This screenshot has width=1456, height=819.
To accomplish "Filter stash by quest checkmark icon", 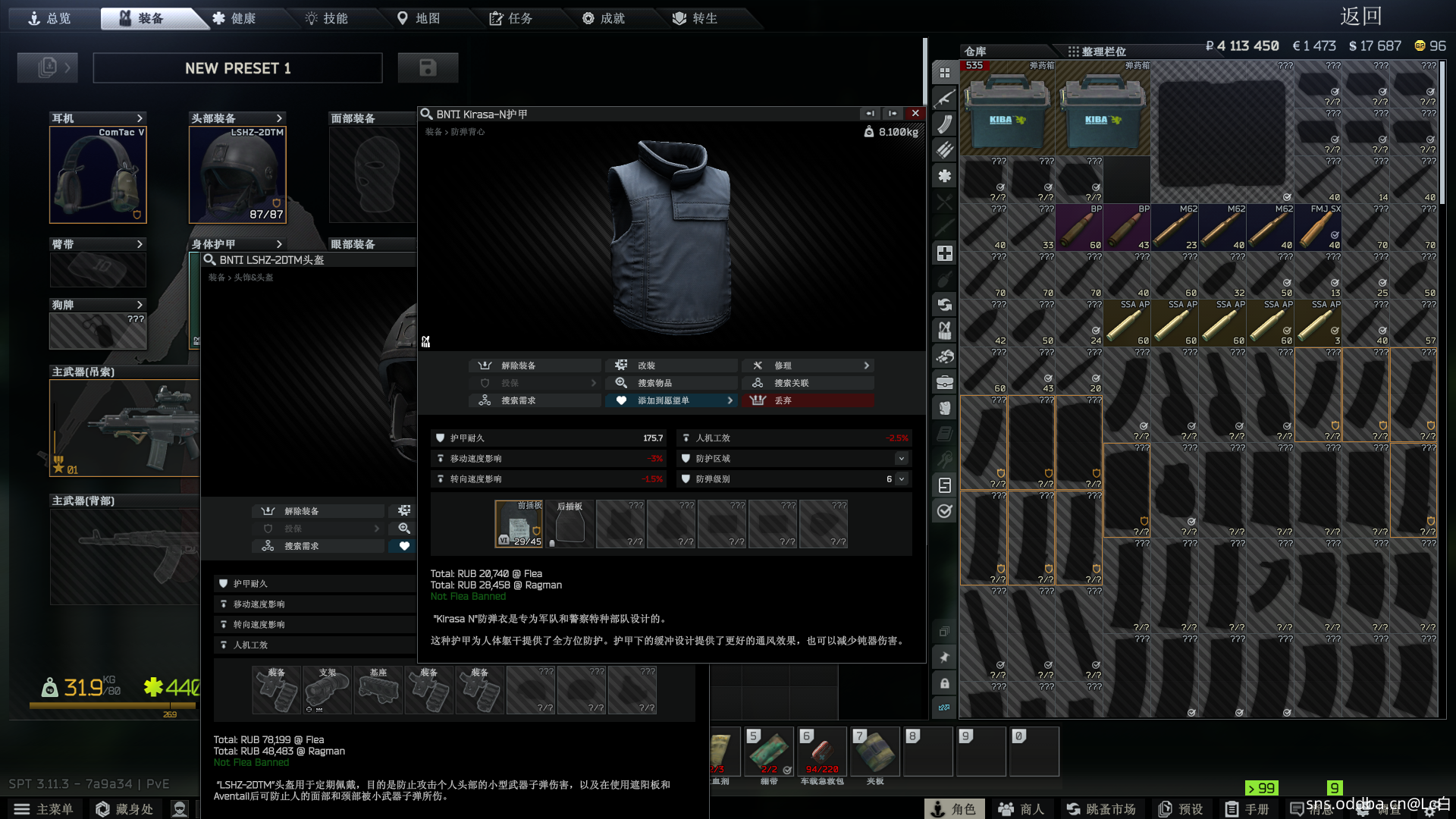I will (944, 511).
